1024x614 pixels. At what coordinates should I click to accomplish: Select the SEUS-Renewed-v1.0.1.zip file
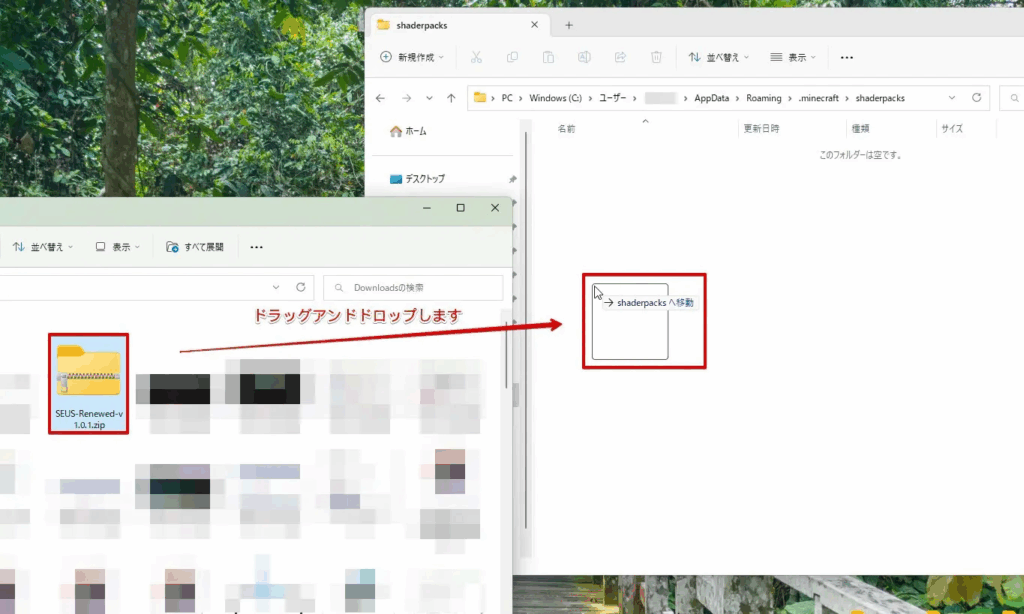pos(89,383)
